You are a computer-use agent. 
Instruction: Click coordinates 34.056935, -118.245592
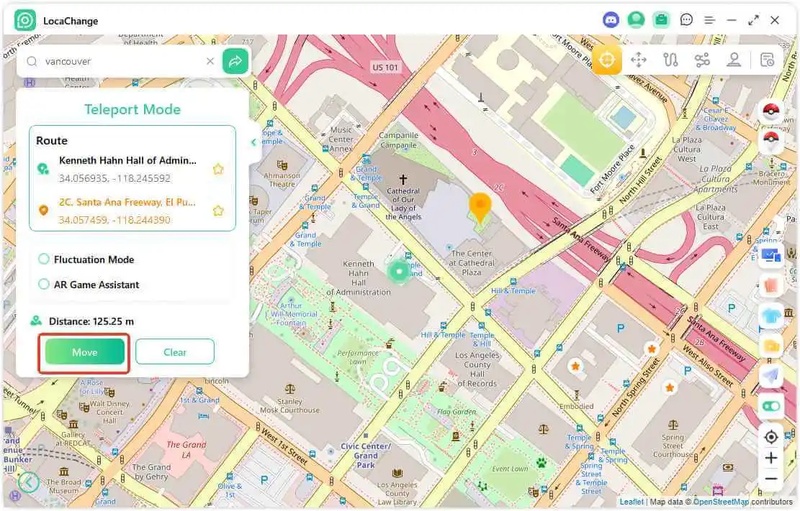click(114, 178)
